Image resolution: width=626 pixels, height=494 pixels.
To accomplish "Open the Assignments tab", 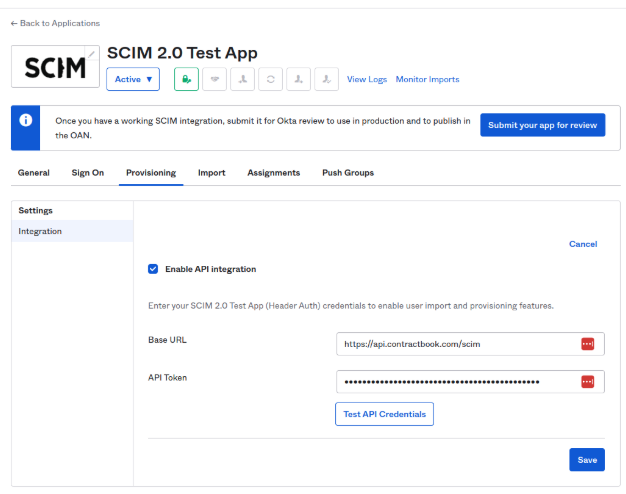I will [x=273, y=173].
